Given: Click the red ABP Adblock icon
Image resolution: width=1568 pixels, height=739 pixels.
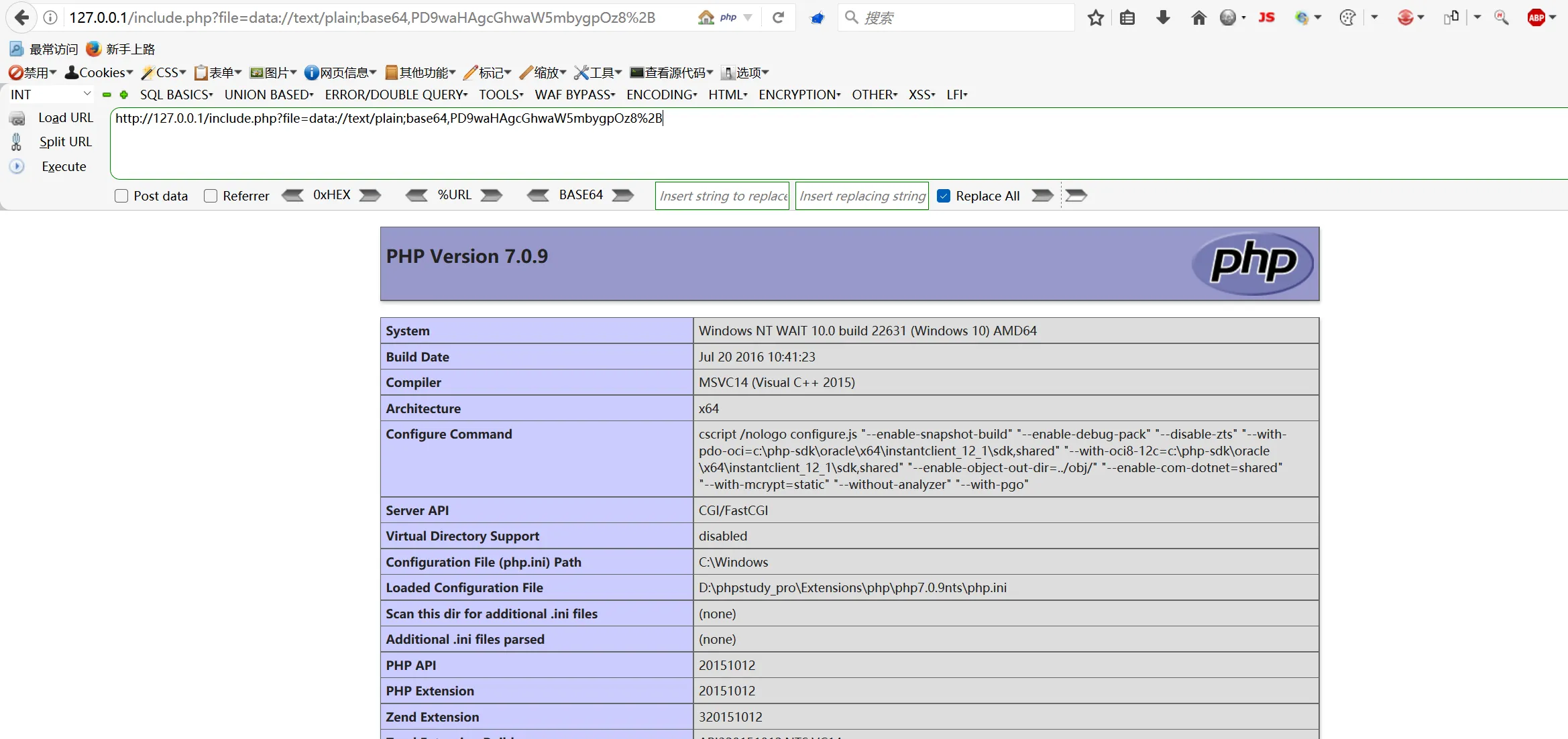Looking at the screenshot, I should (x=1536, y=17).
